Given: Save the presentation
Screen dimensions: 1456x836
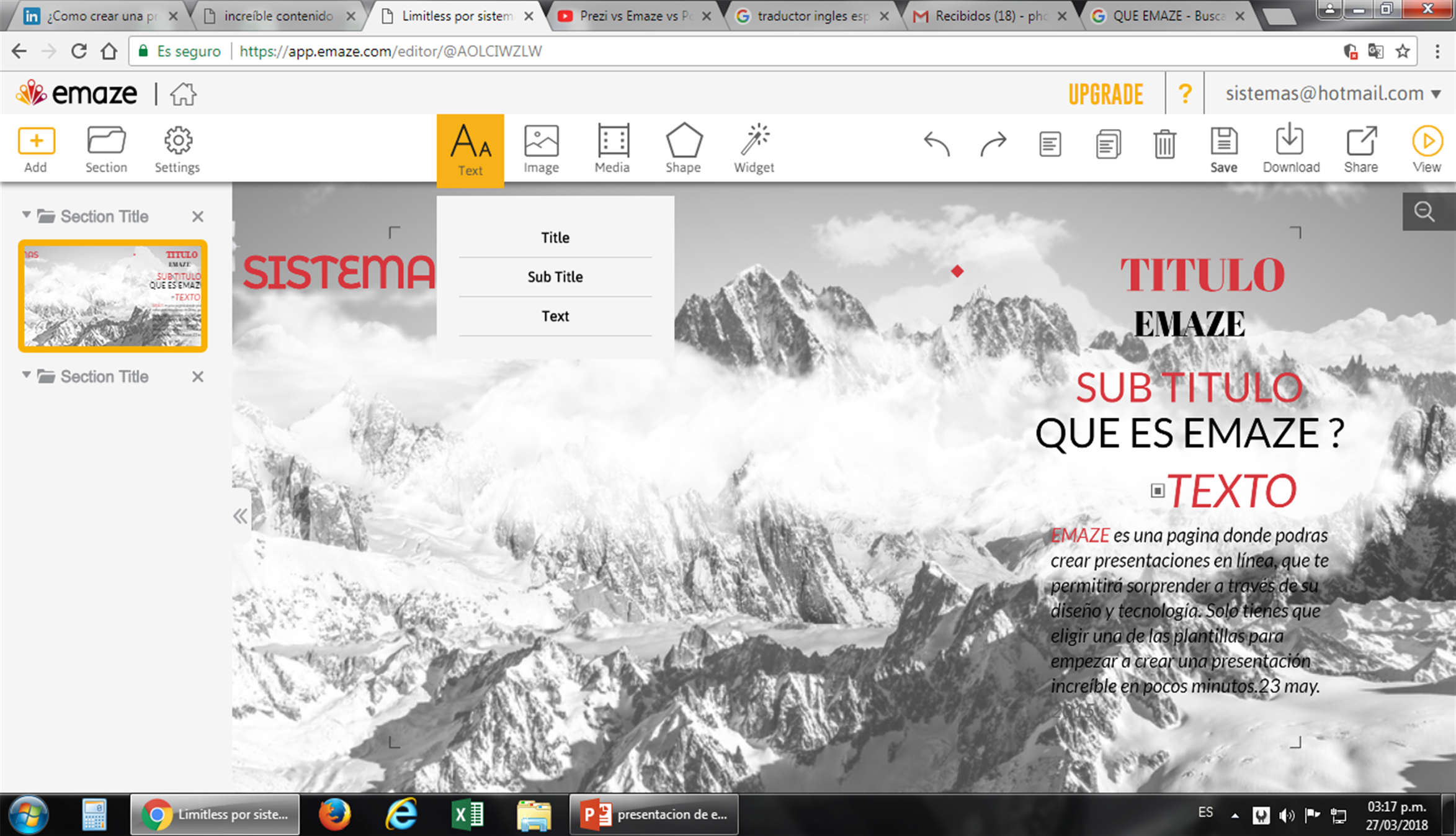Looking at the screenshot, I should 1223,150.
